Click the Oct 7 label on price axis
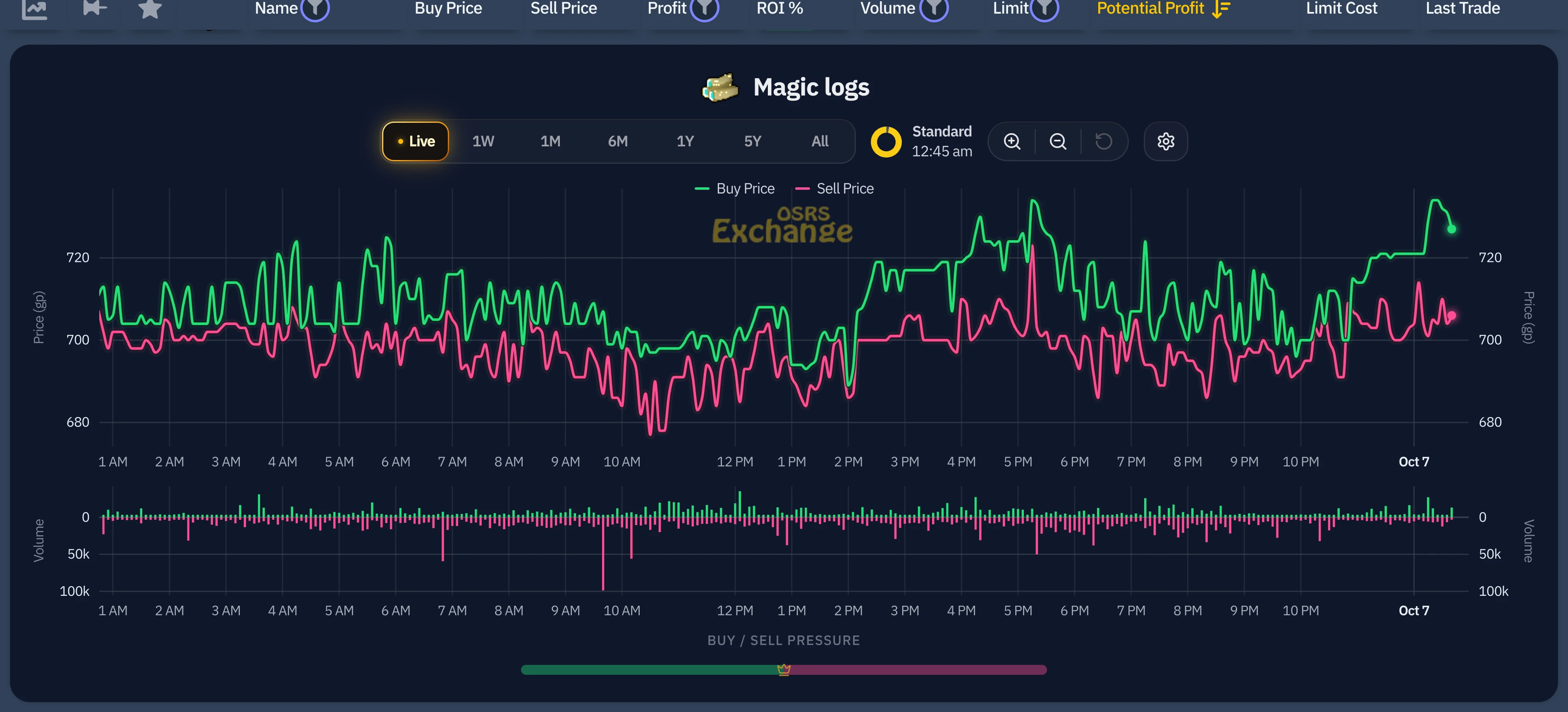The height and width of the screenshot is (712, 1568). tap(1413, 462)
